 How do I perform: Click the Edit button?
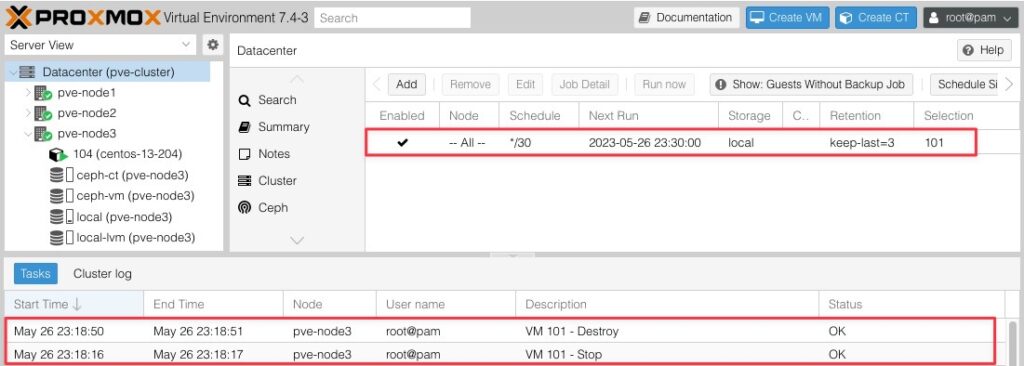[x=525, y=84]
